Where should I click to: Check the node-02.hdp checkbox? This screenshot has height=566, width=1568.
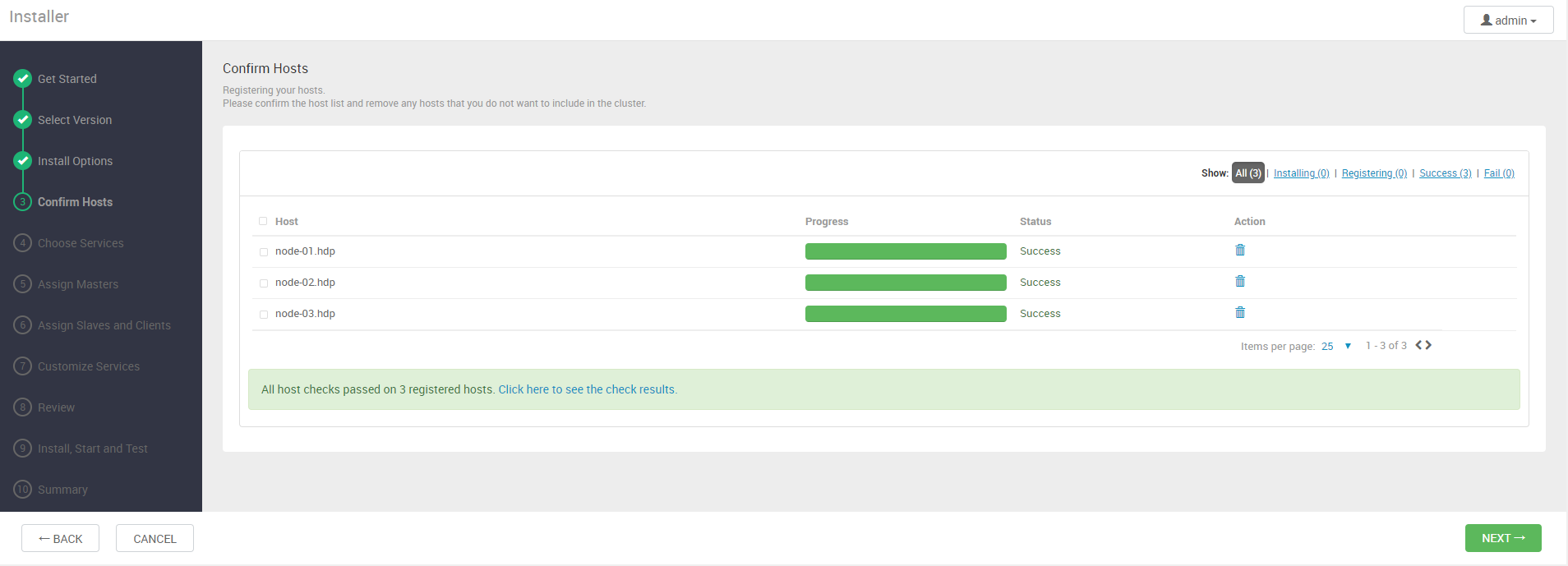click(x=264, y=283)
